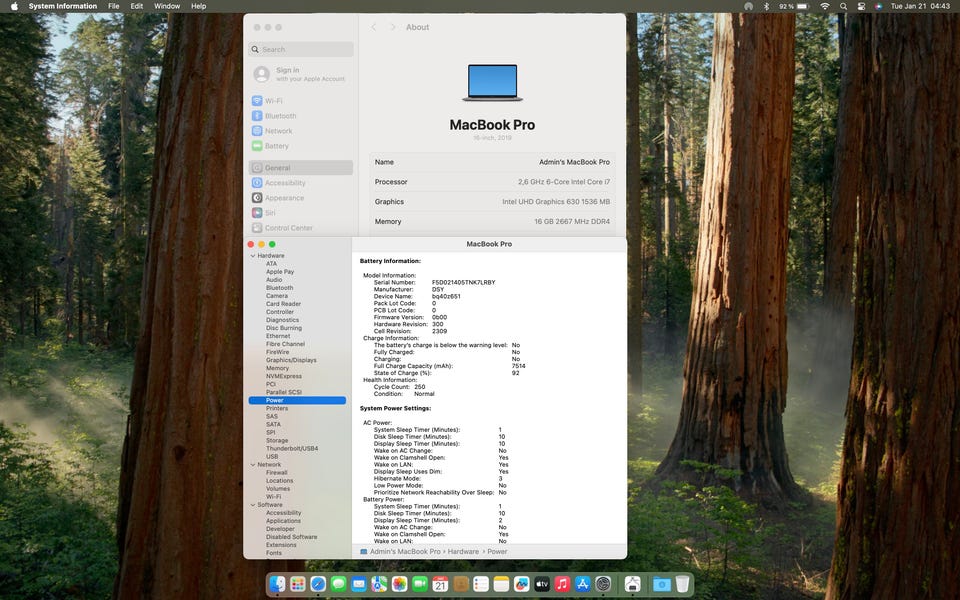The width and height of the screenshot is (960, 600).
Task: Click Sign in with your Apple Account
Action: click(301, 74)
